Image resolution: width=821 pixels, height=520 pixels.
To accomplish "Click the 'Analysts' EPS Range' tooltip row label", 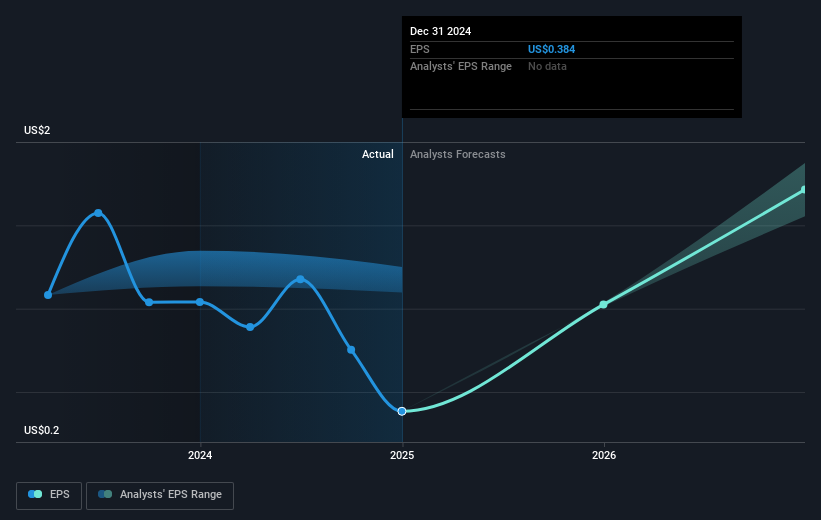I will point(461,67).
